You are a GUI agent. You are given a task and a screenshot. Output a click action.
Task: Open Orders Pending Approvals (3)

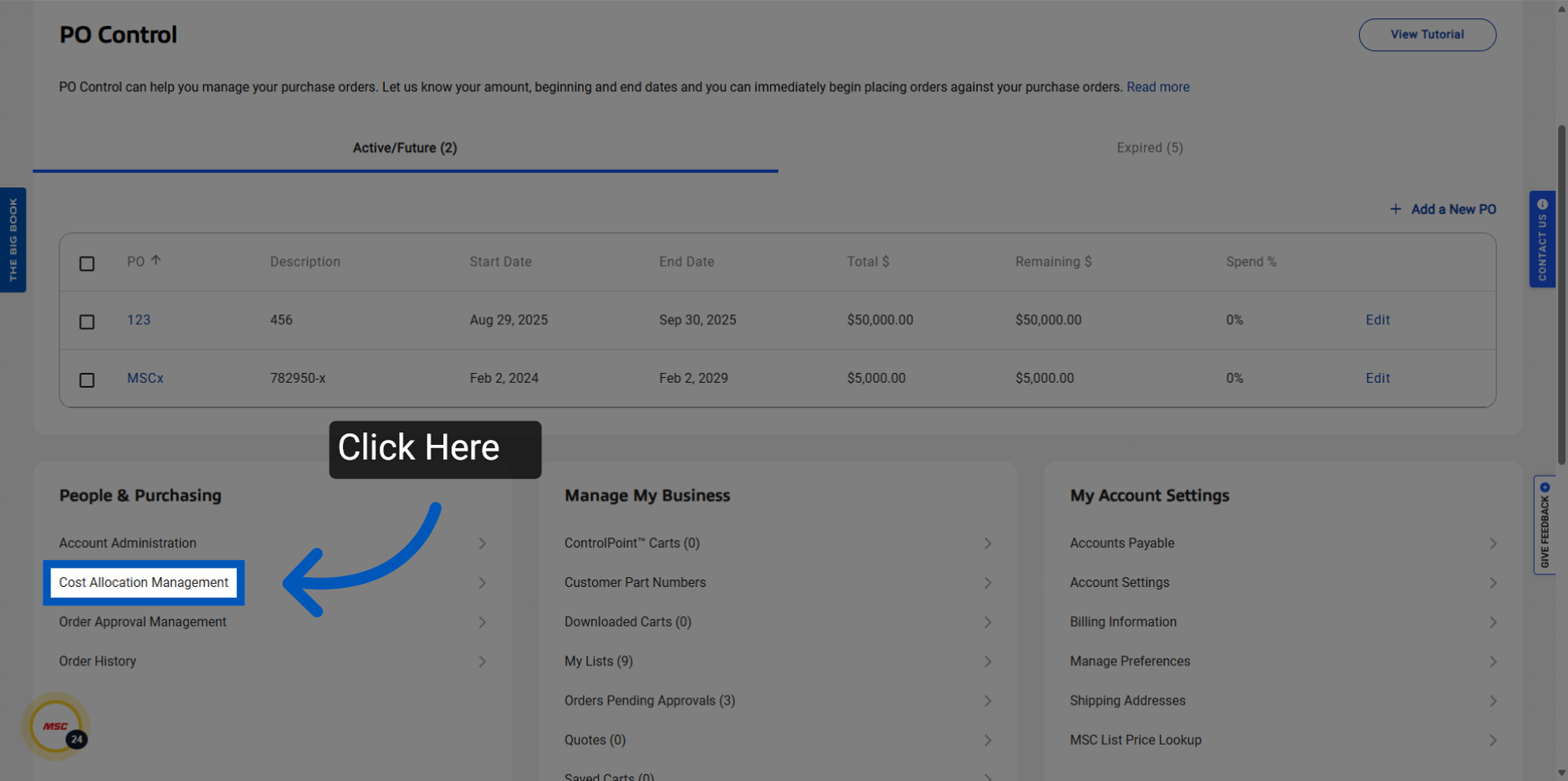tap(650, 701)
